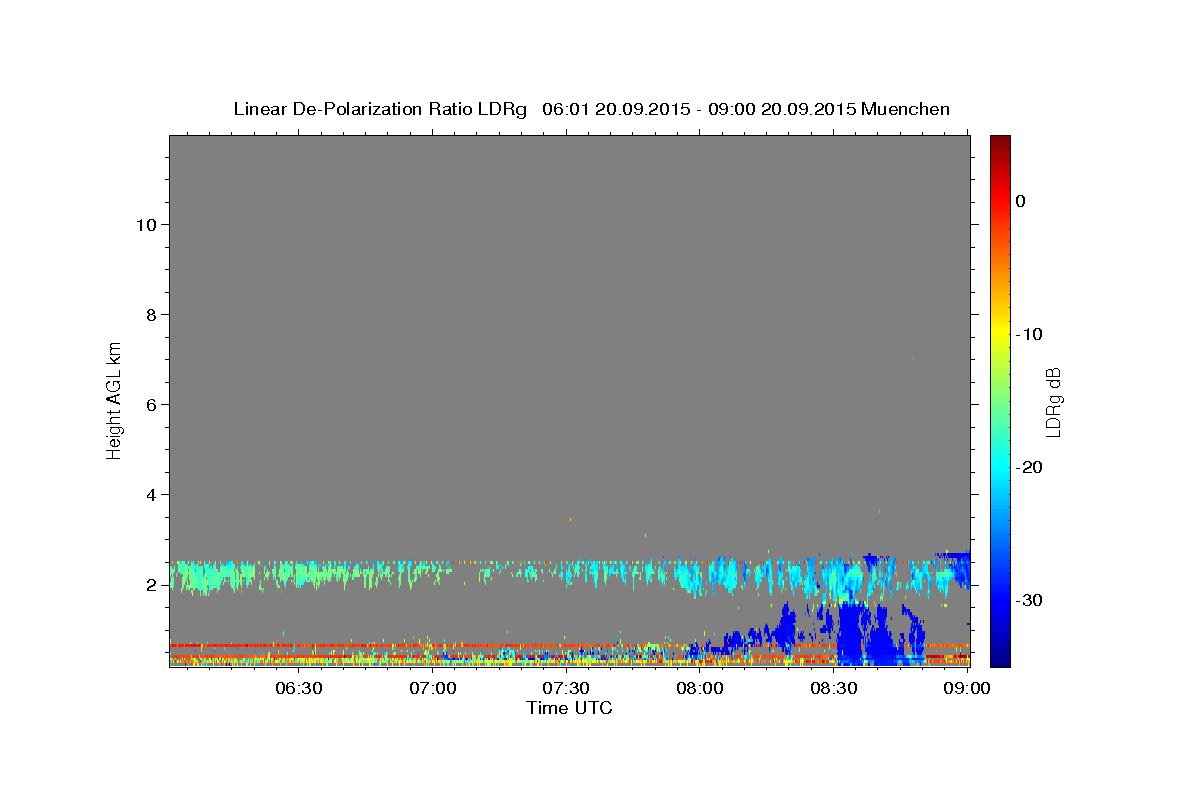Click the dark blue bottom of colorbar
Image resolution: width=1200 pixels, height=800 pixels.
tap(1000, 655)
